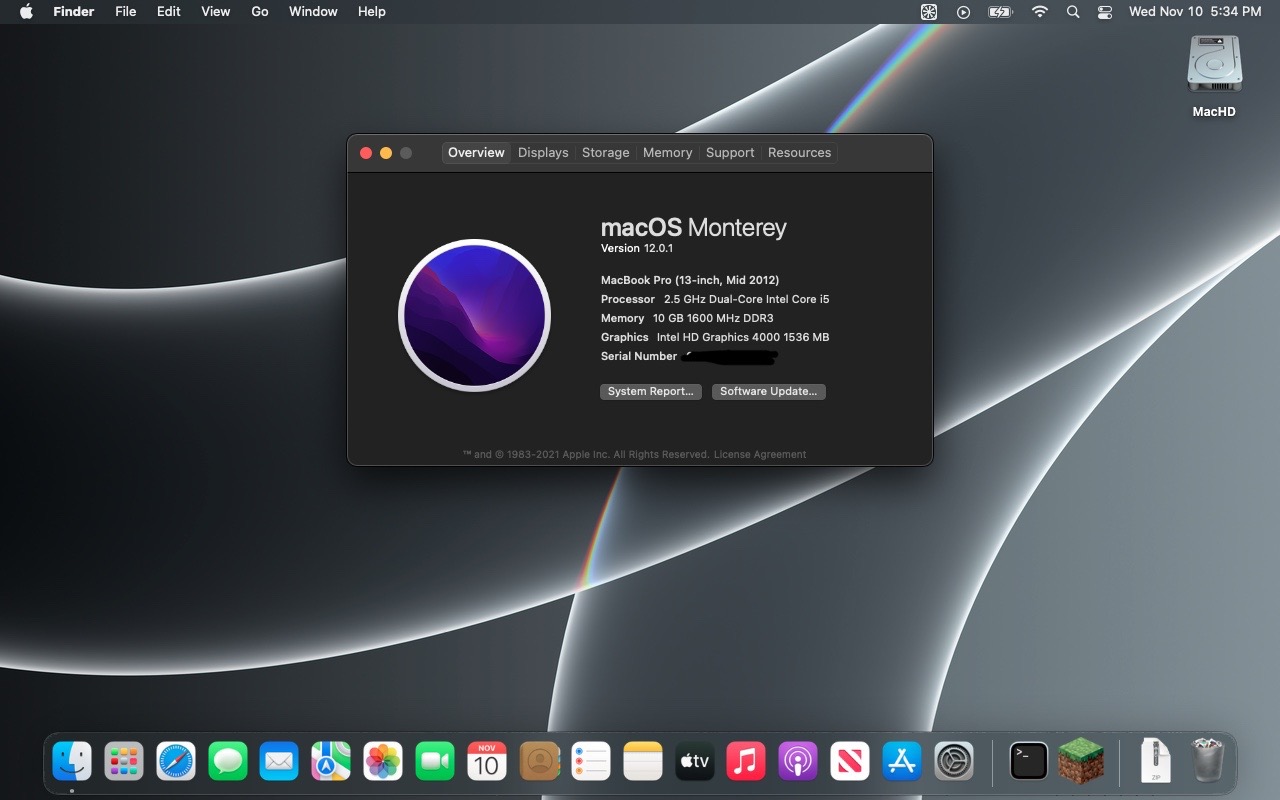
Task: Launch Maps from the Dock
Action: pyautogui.click(x=331, y=762)
